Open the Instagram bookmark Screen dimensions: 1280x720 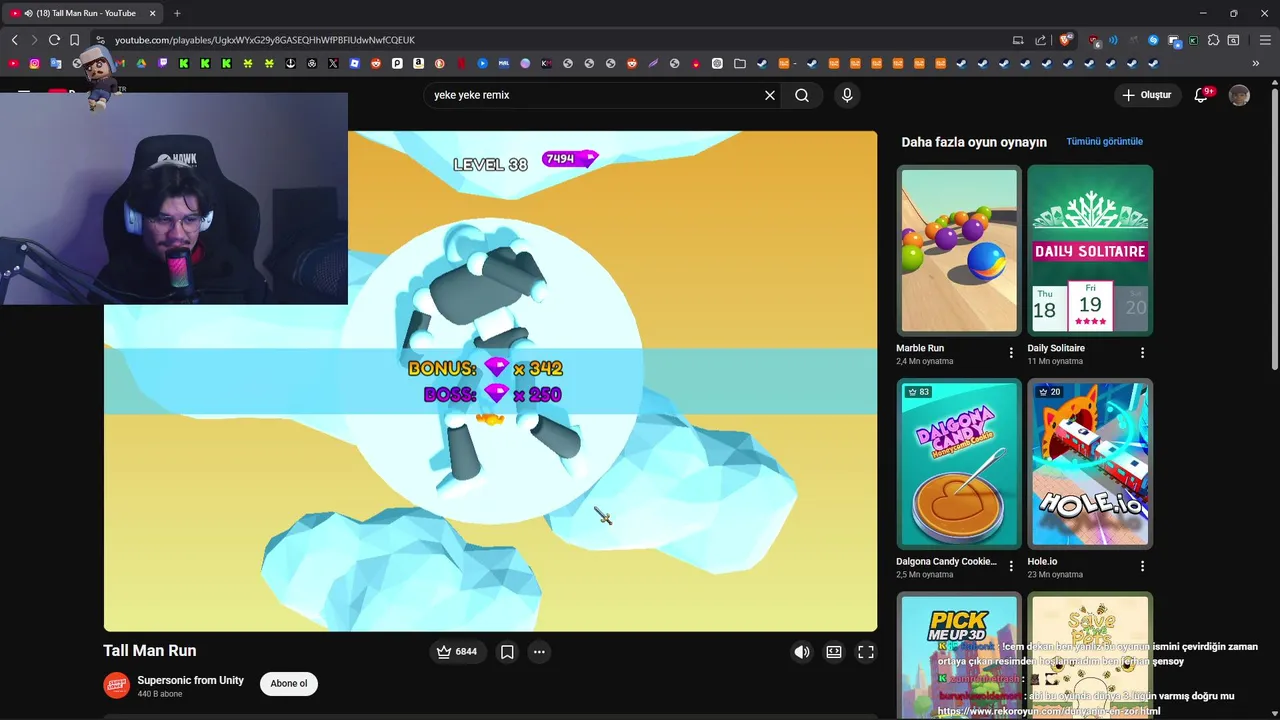click(35, 63)
